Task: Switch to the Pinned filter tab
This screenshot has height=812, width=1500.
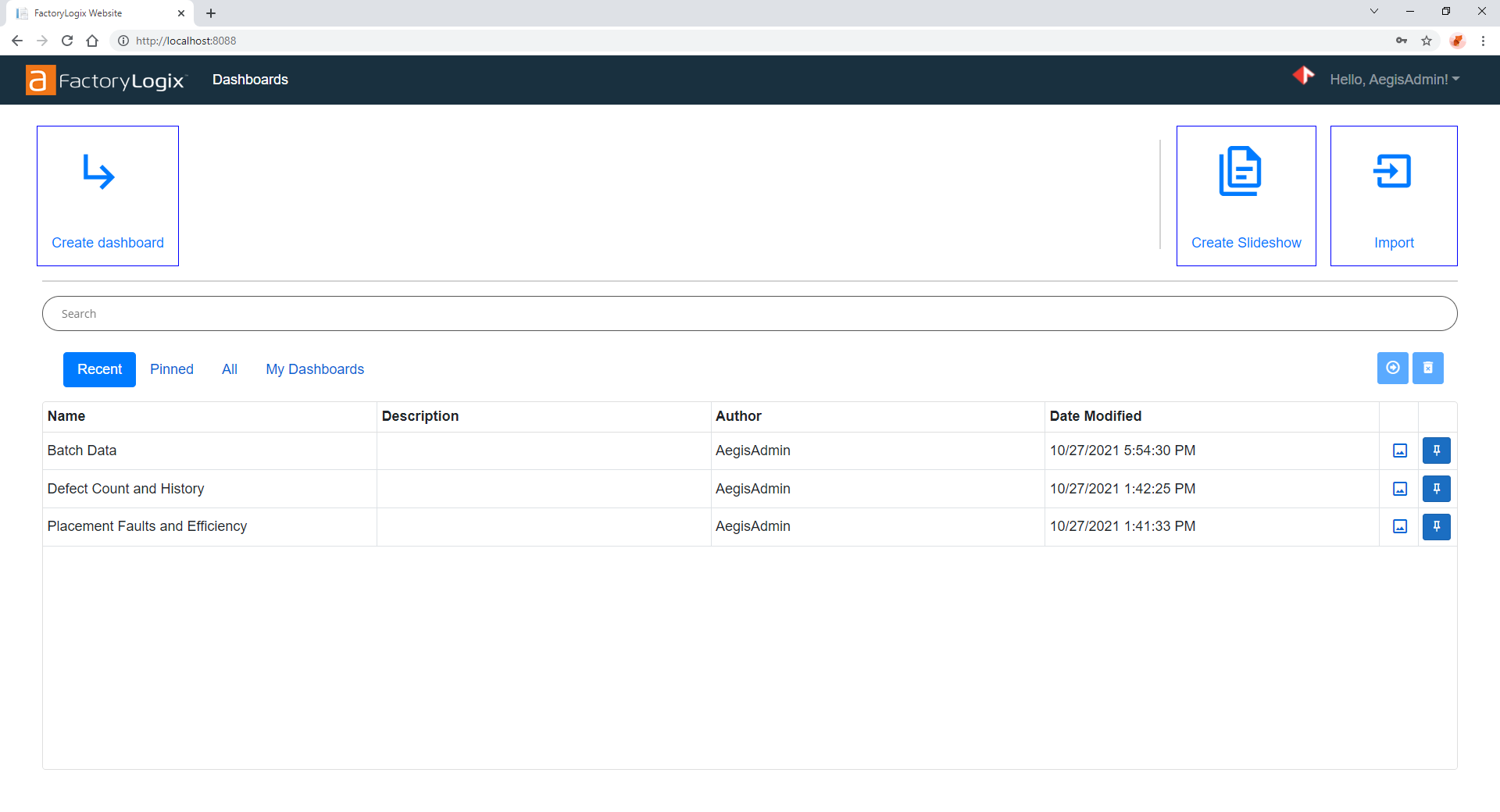Action: [171, 369]
